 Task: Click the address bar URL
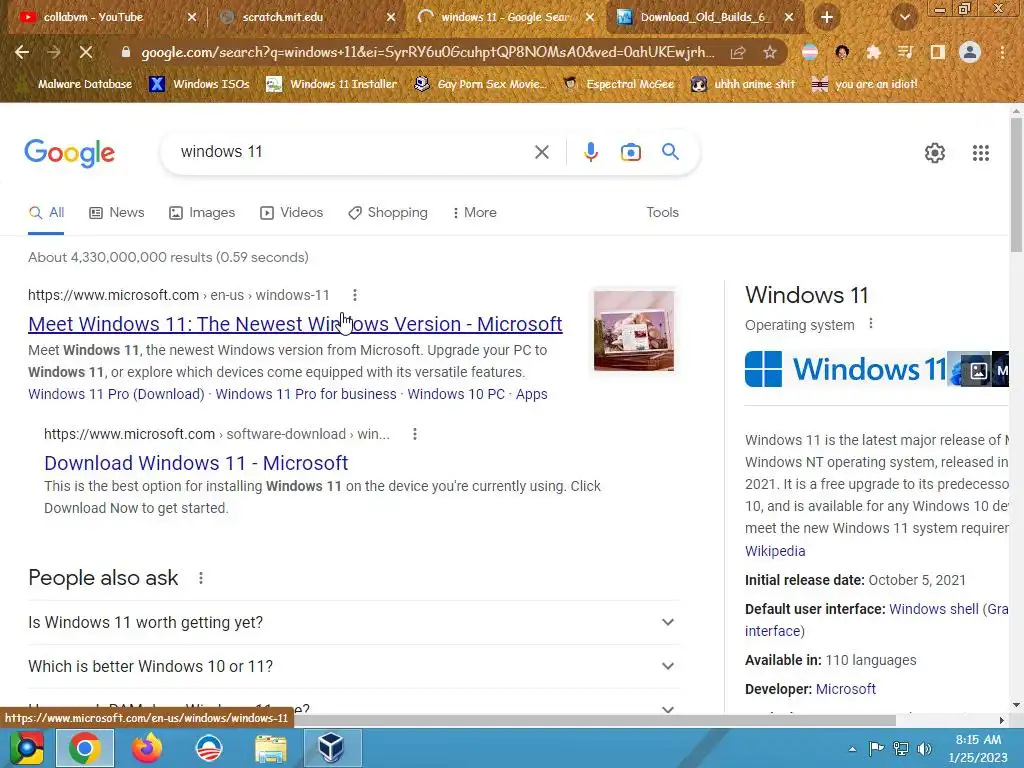[x=428, y=52]
